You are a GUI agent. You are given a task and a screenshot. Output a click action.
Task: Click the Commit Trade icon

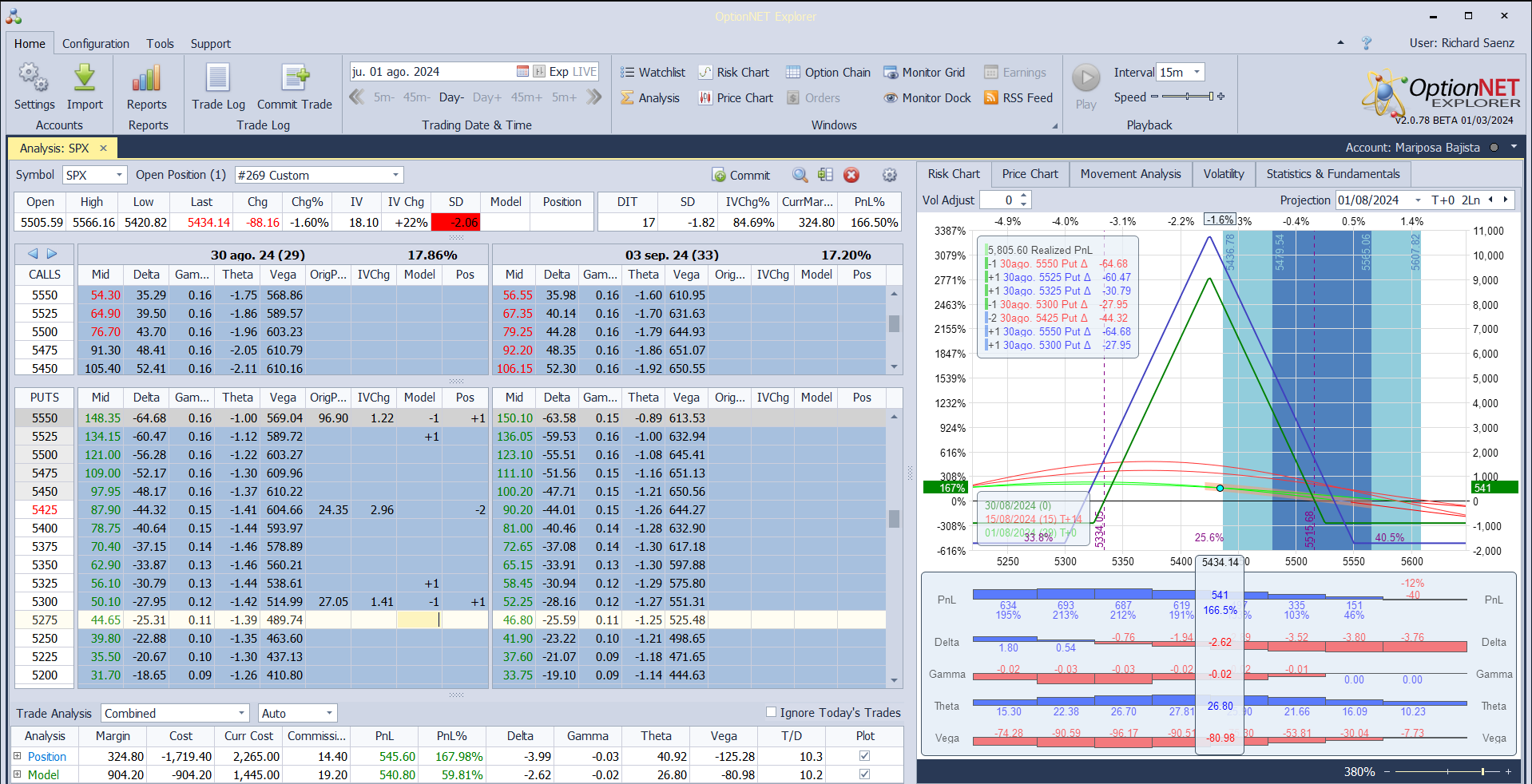(295, 87)
